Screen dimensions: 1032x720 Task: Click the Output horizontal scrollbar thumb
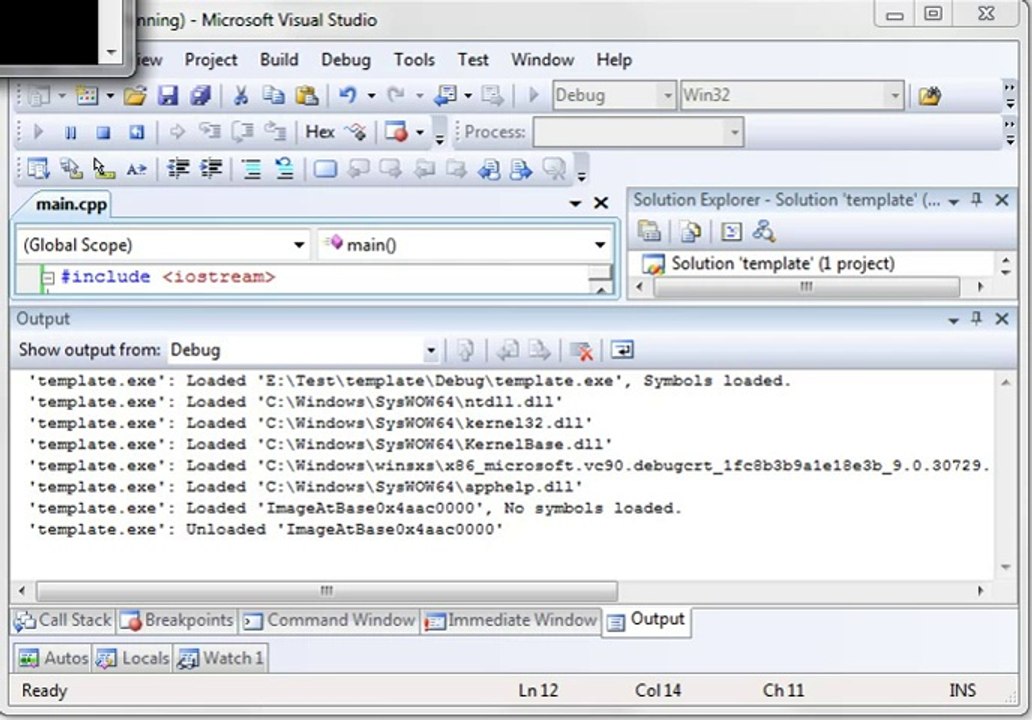pos(326,590)
